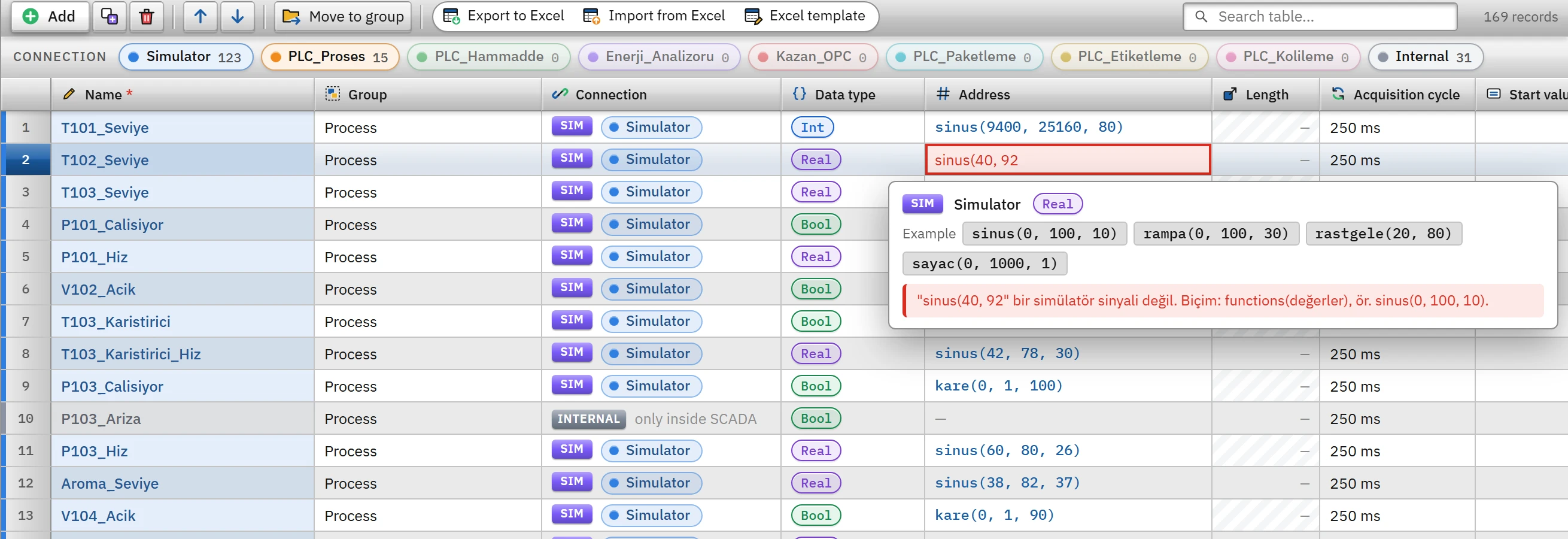Toggle Kazan_OPC connection filter
The height and width of the screenshot is (539, 1568).
point(813,57)
